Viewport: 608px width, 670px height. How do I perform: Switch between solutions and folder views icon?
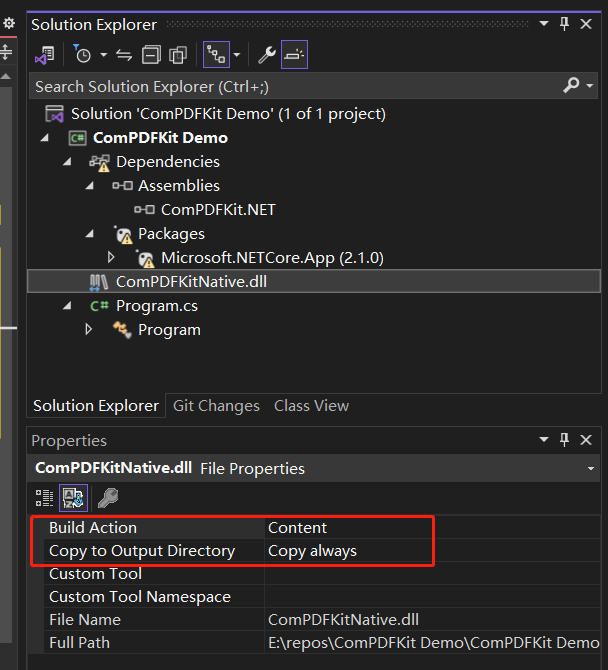44,55
